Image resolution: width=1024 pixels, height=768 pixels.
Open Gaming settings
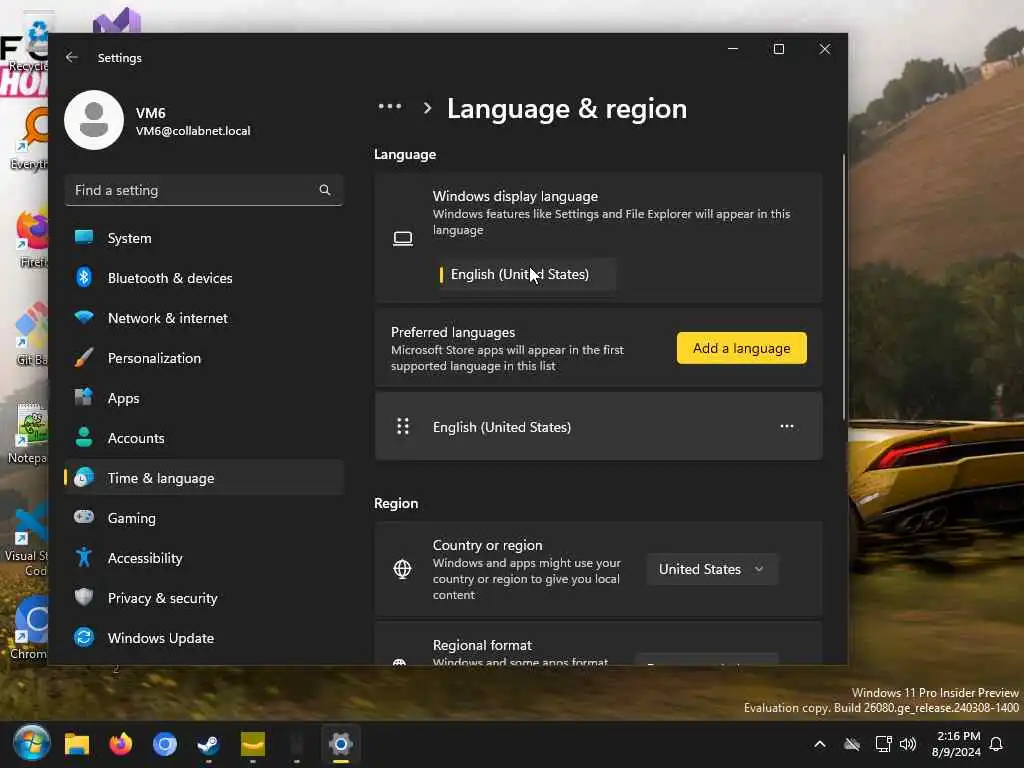[204, 518]
